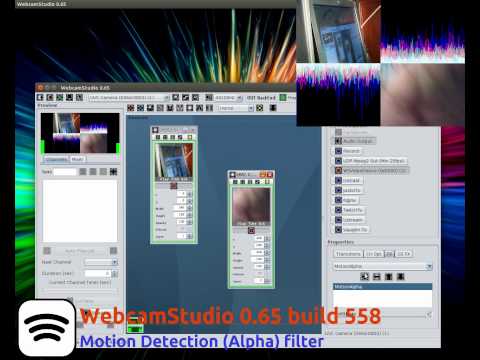Screen dimensions: 480x360
Task: Click the channel Name input field
Action: [x=65, y=172]
